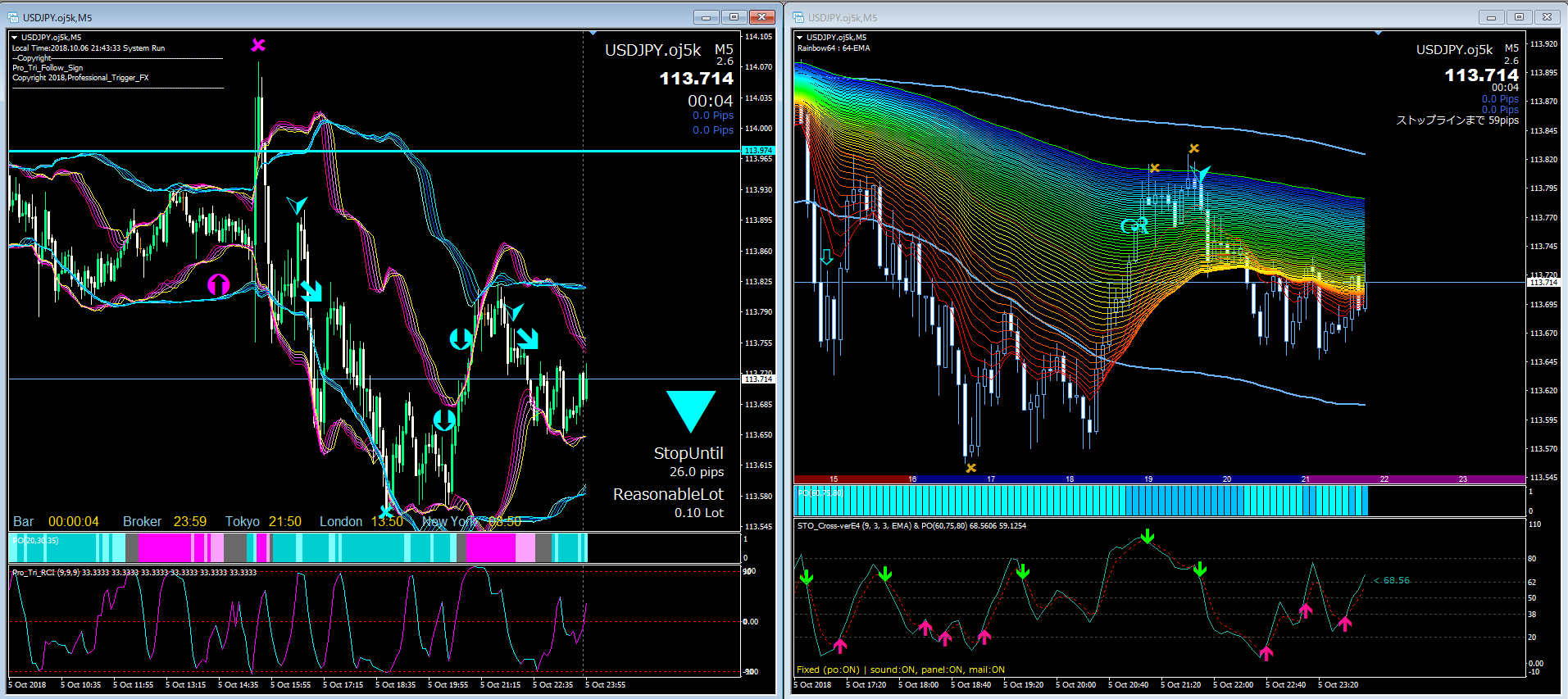This screenshot has height=699, width=1568.
Task: Click the magenta X marker above the price spike
Action: (x=258, y=45)
